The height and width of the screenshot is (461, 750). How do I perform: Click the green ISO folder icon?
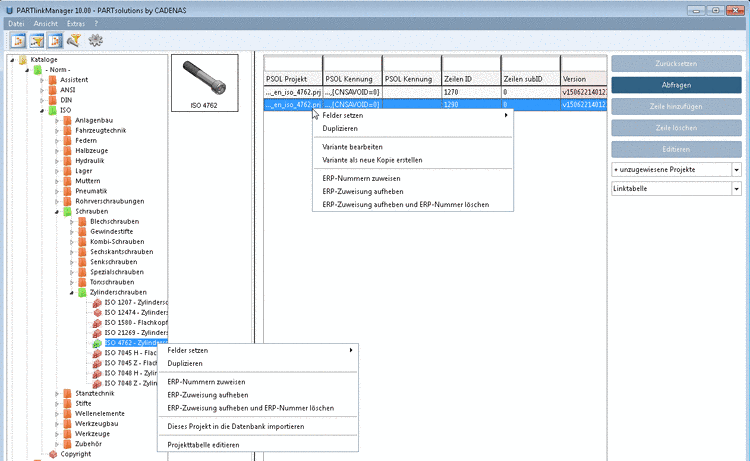point(52,110)
